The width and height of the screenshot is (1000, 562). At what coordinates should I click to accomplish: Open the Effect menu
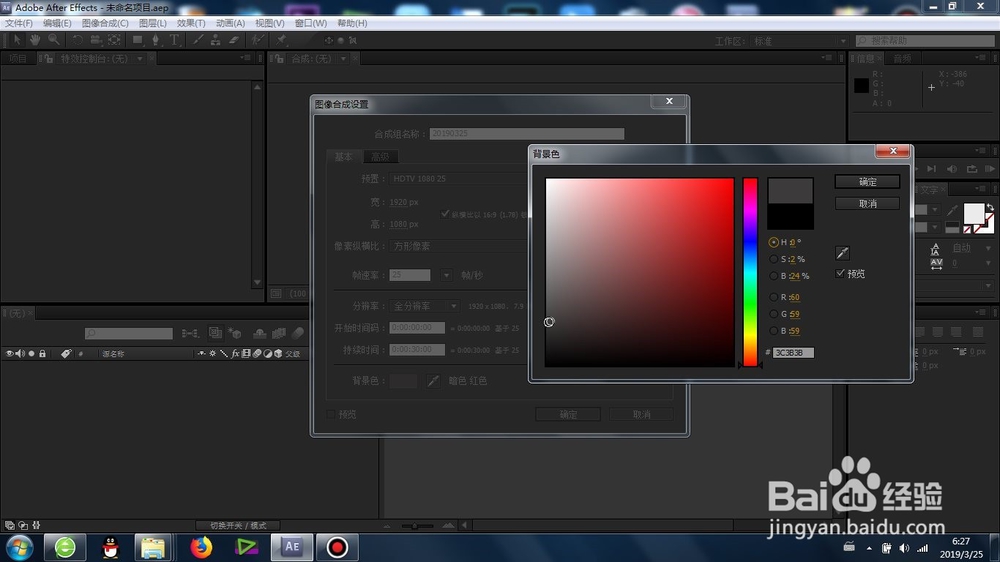click(191, 23)
